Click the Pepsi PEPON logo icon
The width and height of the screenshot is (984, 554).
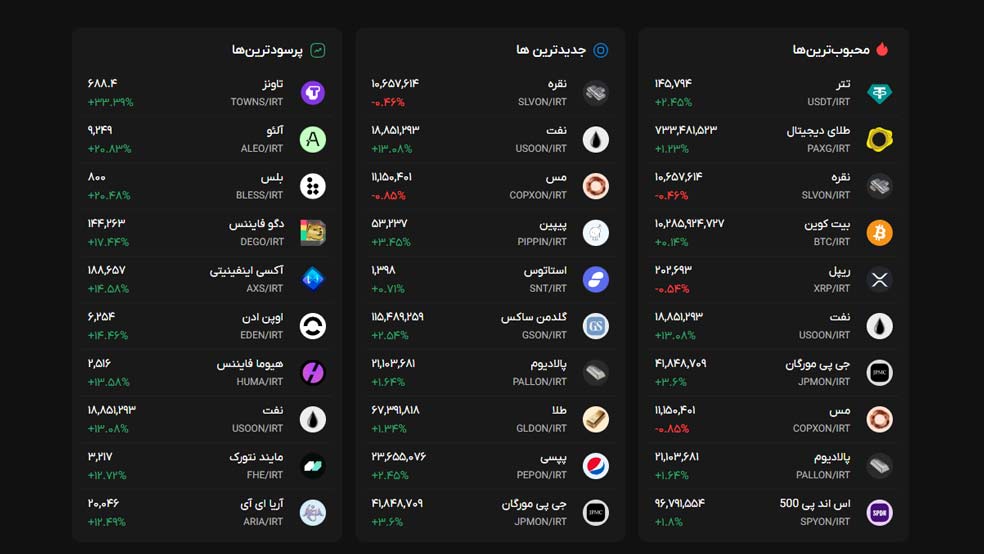[x=596, y=466]
